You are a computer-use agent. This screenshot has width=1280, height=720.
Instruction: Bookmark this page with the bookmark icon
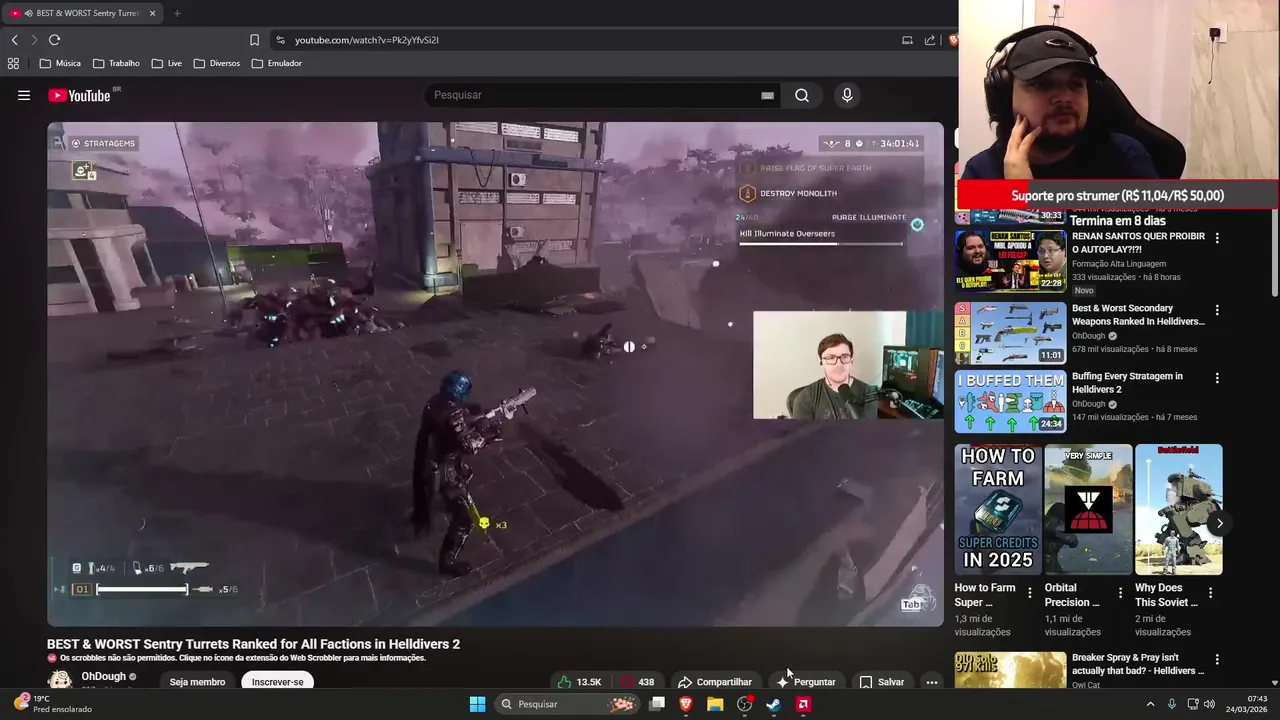pyautogui.click(x=254, y=40)
